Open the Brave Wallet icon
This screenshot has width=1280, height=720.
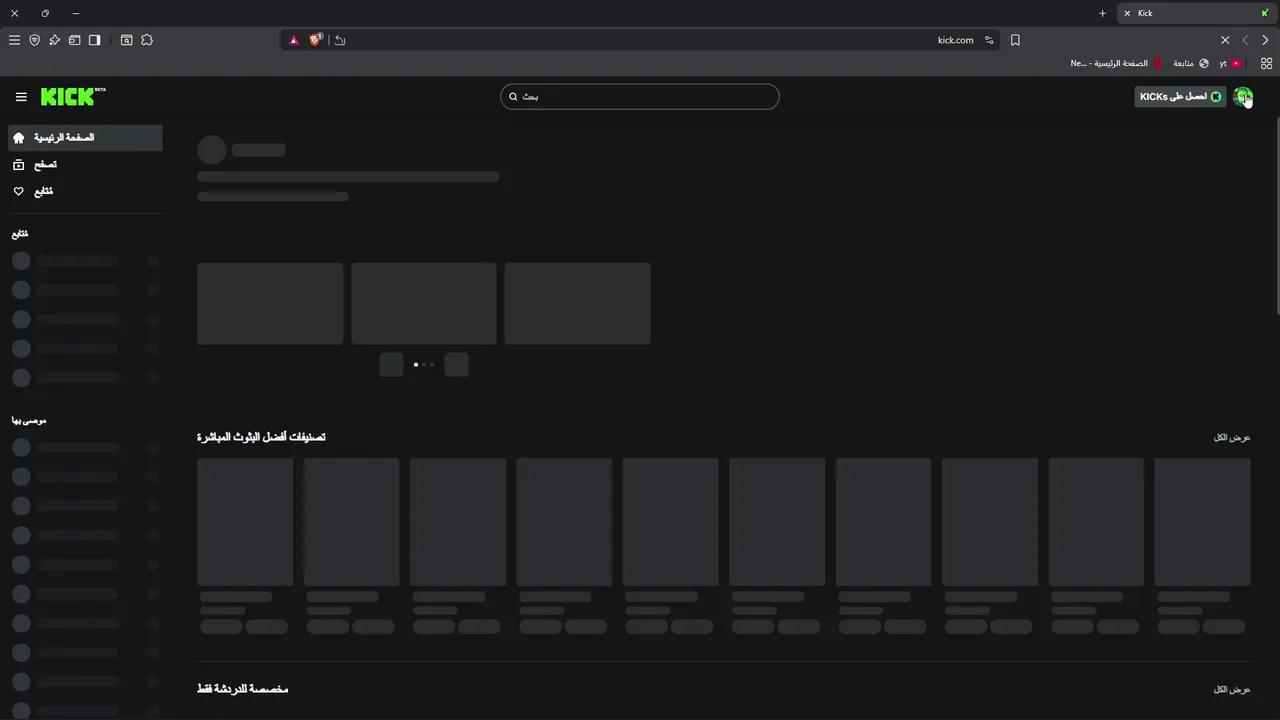point(74,40)
